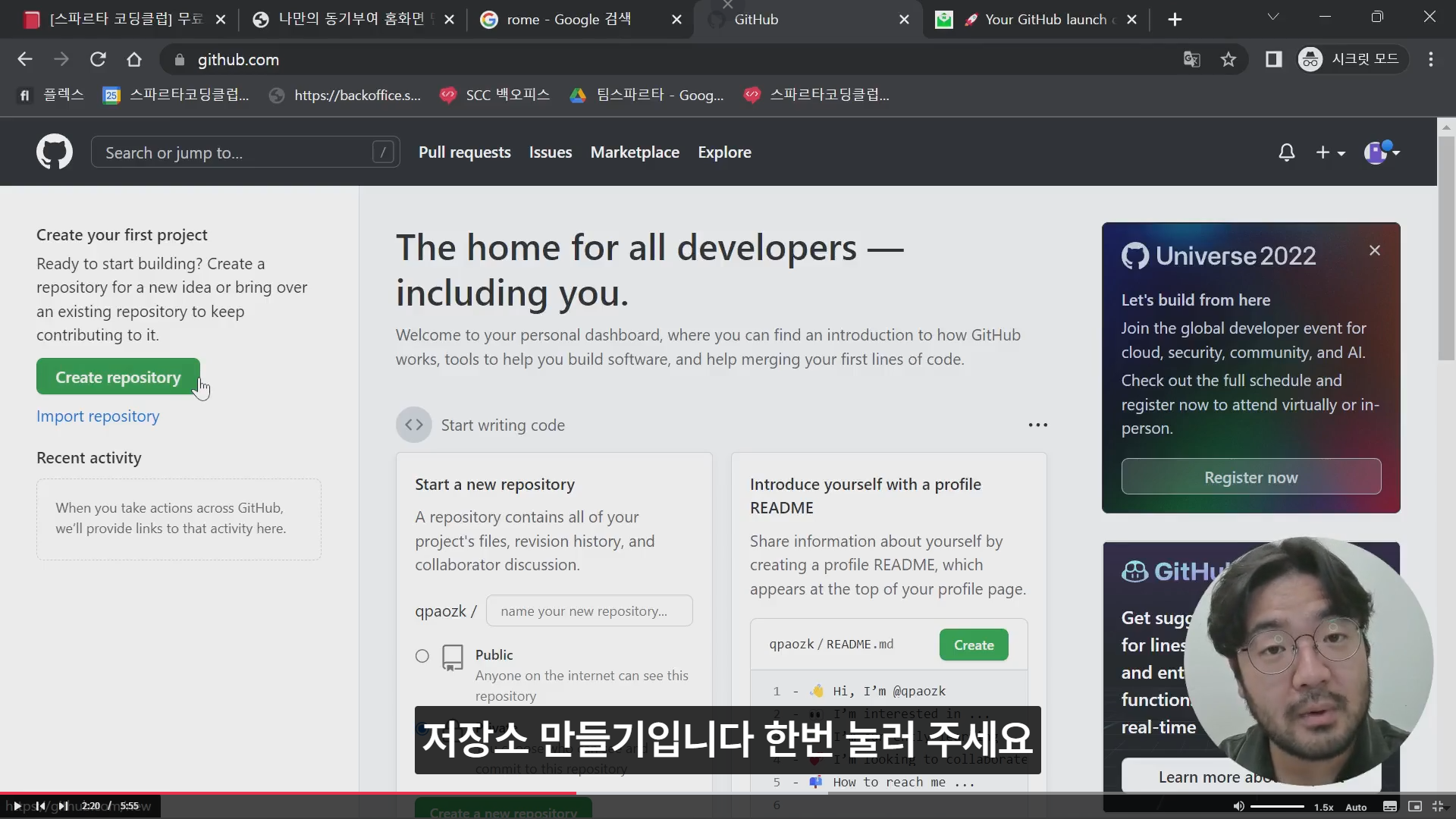1456x819 pixels.
Task: Dismiss the Universe 2022 card
Action: click(1375, 250)
